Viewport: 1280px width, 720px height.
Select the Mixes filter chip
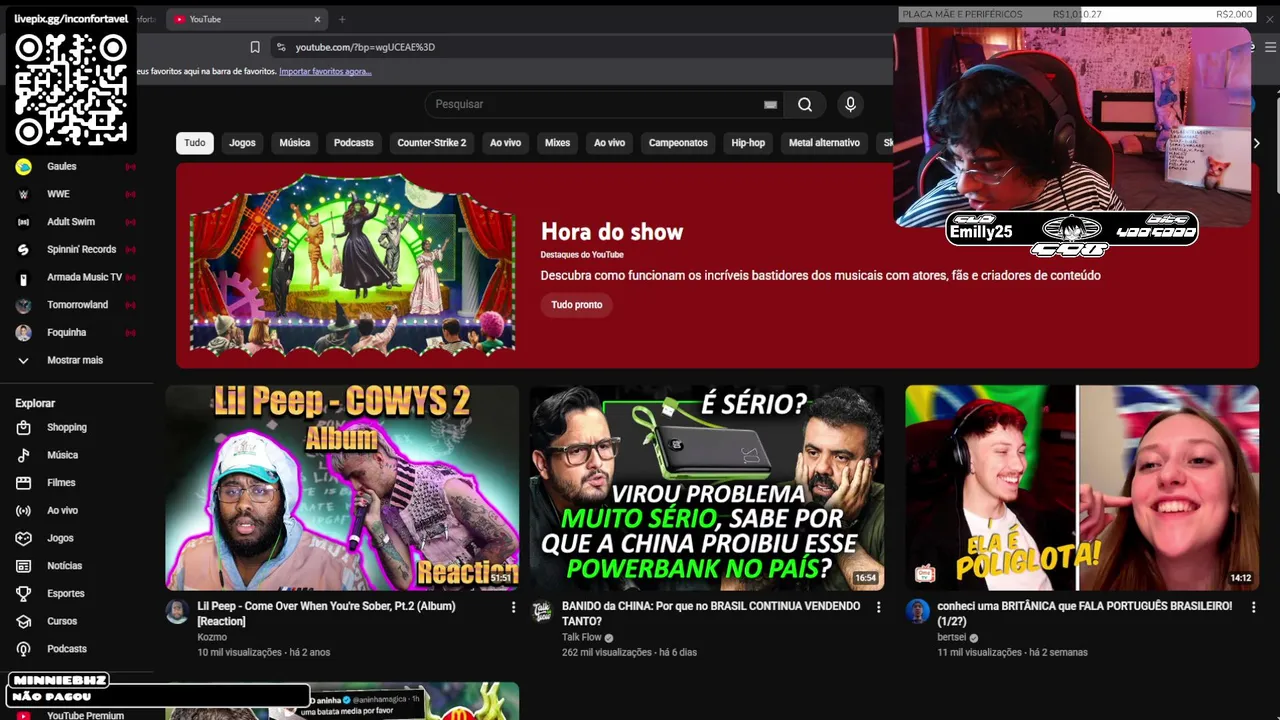point(557,143)
